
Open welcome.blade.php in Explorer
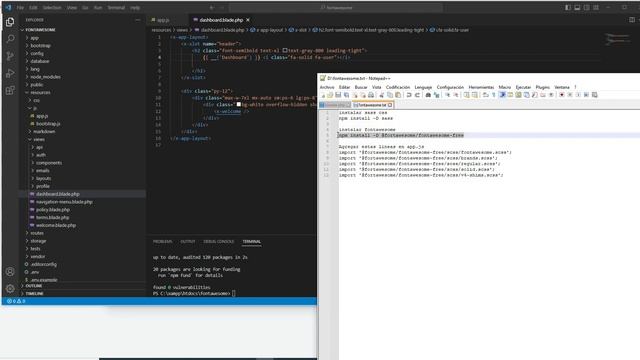click(x=56, y=225)
